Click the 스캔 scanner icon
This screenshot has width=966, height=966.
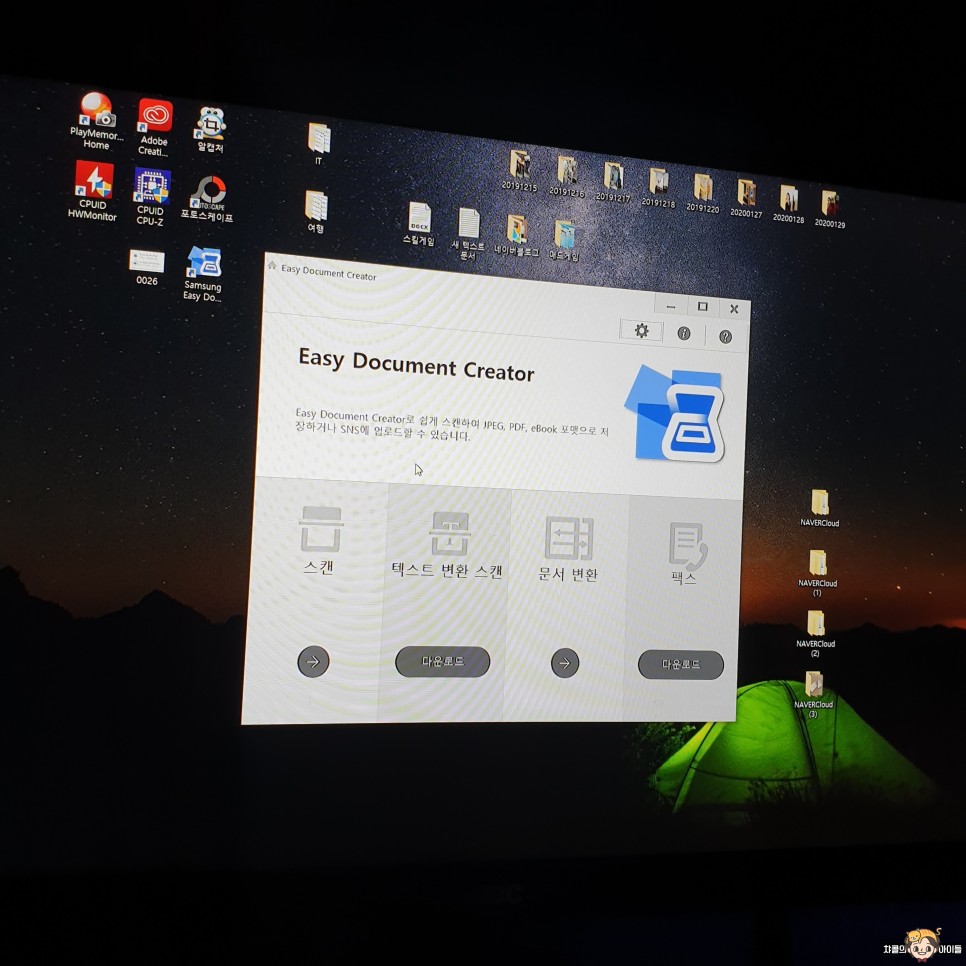320,530
